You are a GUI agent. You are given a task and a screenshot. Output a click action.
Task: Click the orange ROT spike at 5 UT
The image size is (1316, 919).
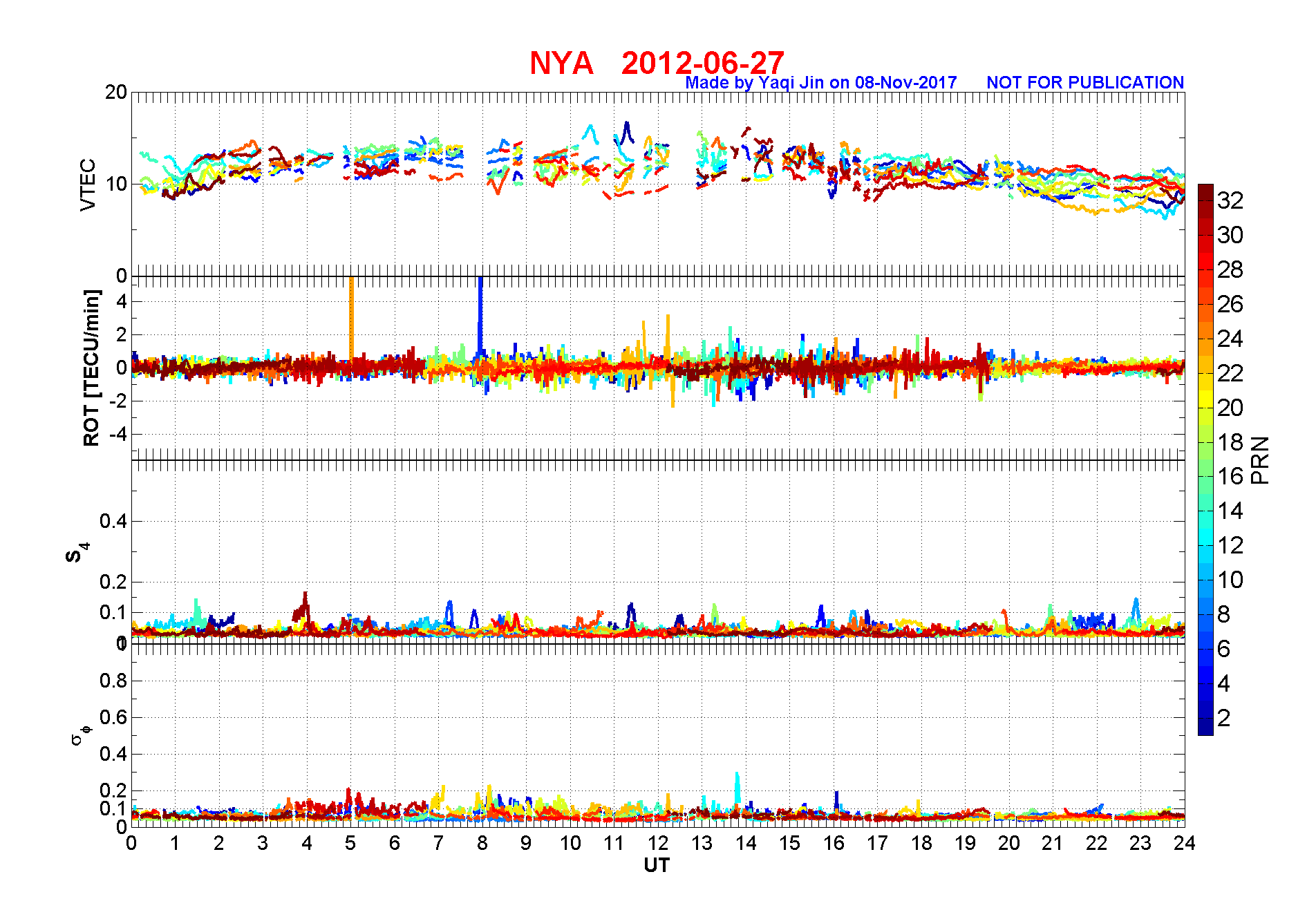pos(351,318)
